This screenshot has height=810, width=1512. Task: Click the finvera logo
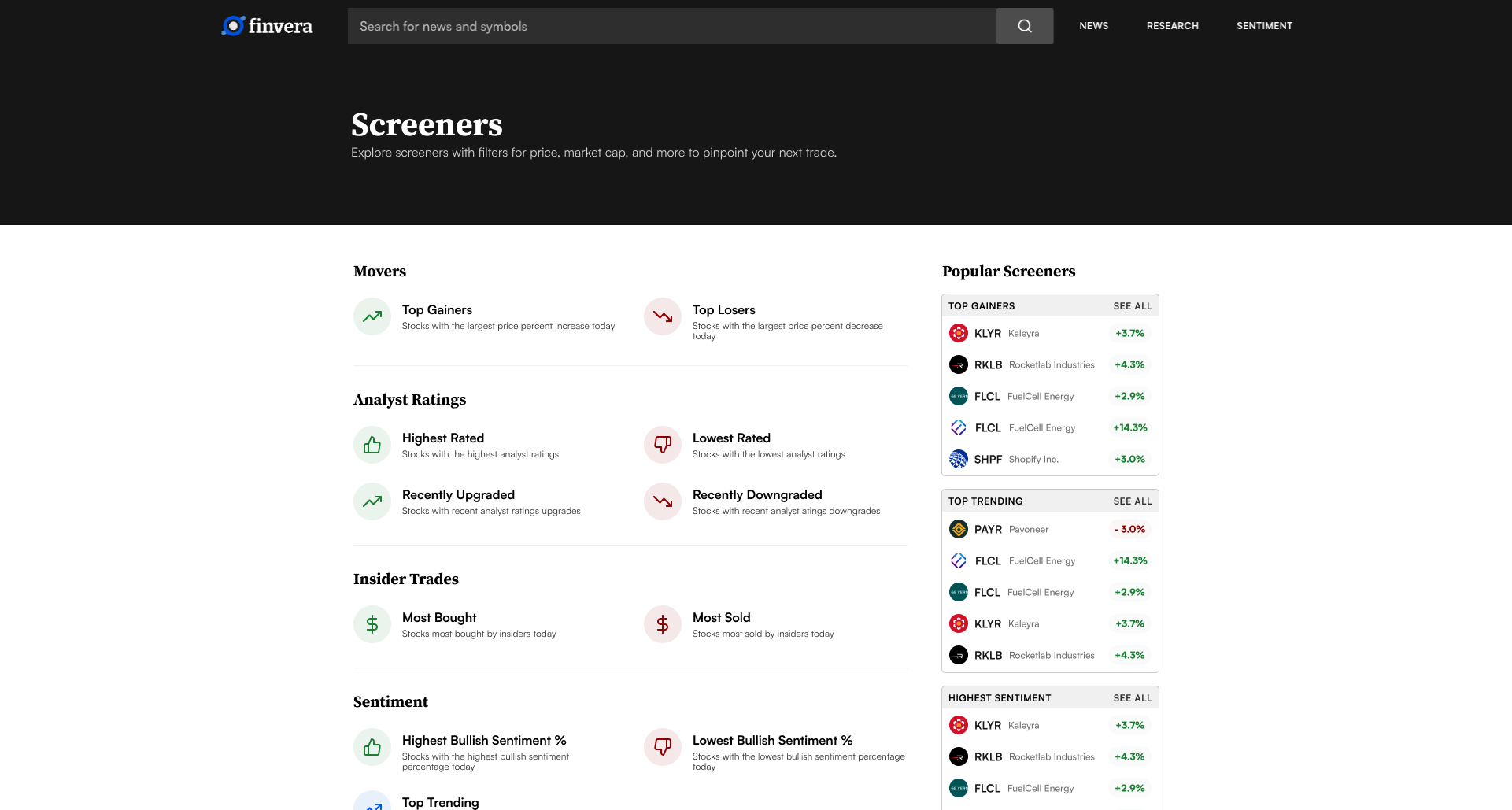267,26
